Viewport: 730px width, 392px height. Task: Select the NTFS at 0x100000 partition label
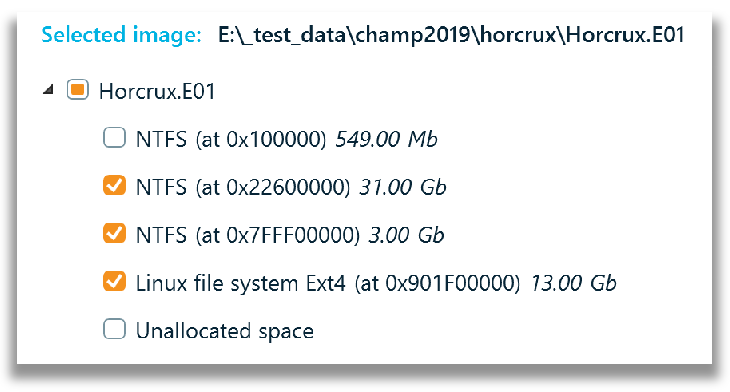(231, 140)
